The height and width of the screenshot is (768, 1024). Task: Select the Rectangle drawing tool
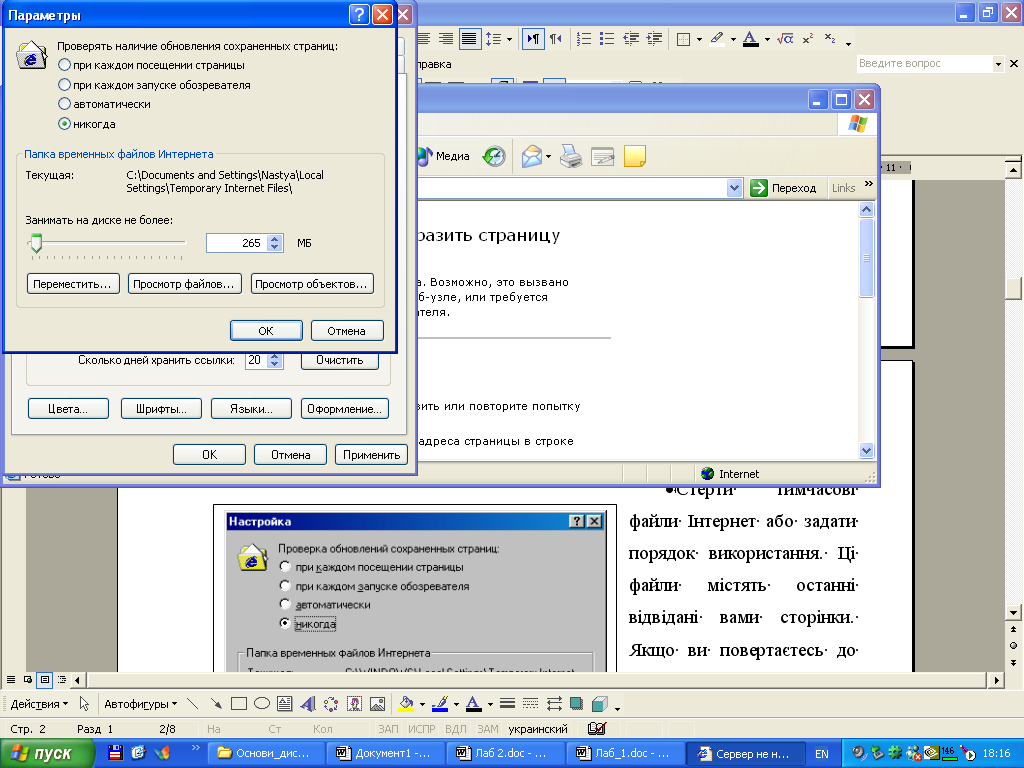point(239,703)
